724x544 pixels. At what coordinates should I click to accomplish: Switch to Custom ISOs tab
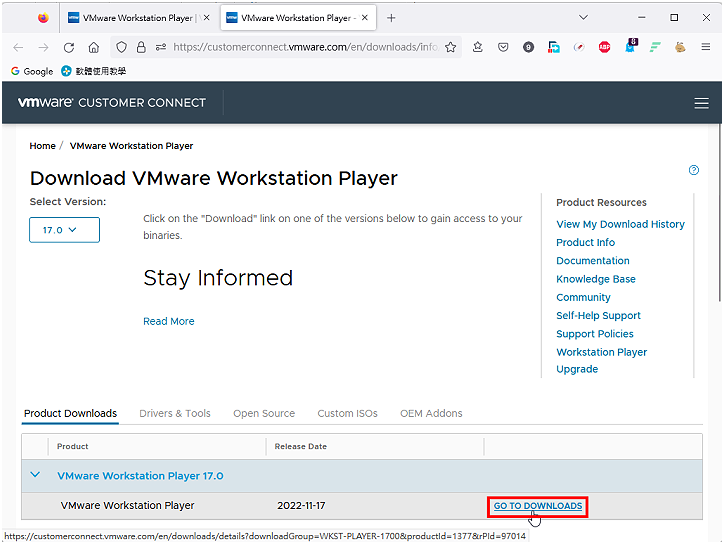pyautogui.click(x=347, y=414)
